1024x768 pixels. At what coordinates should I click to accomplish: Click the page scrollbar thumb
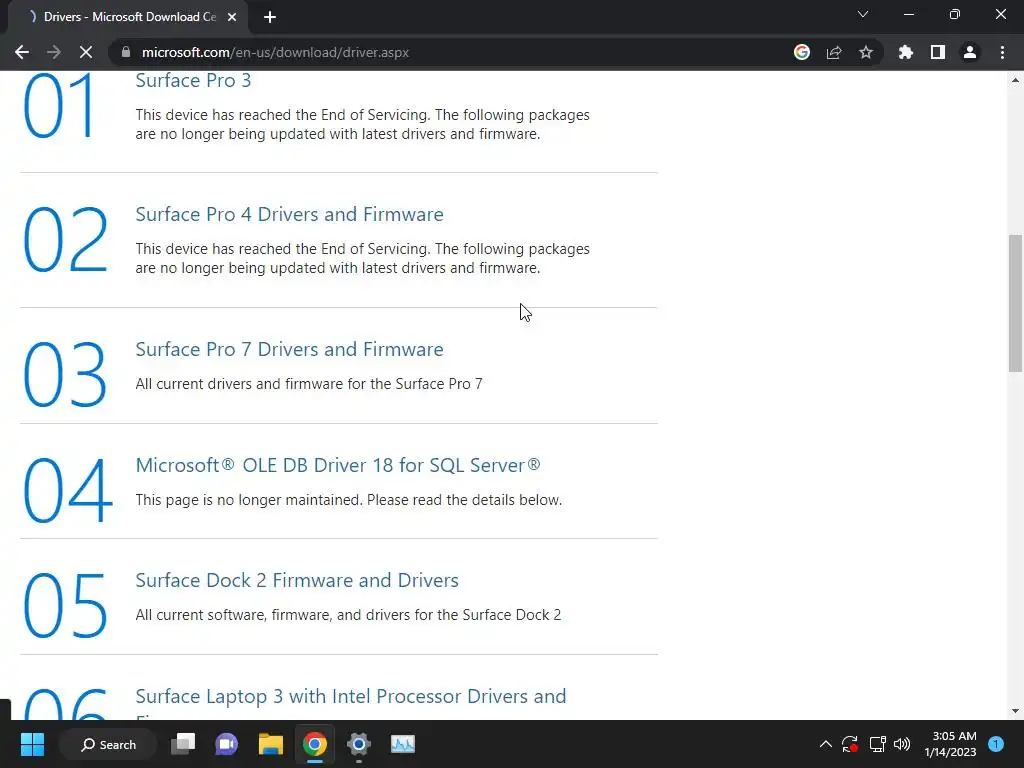pos(1015,303)
